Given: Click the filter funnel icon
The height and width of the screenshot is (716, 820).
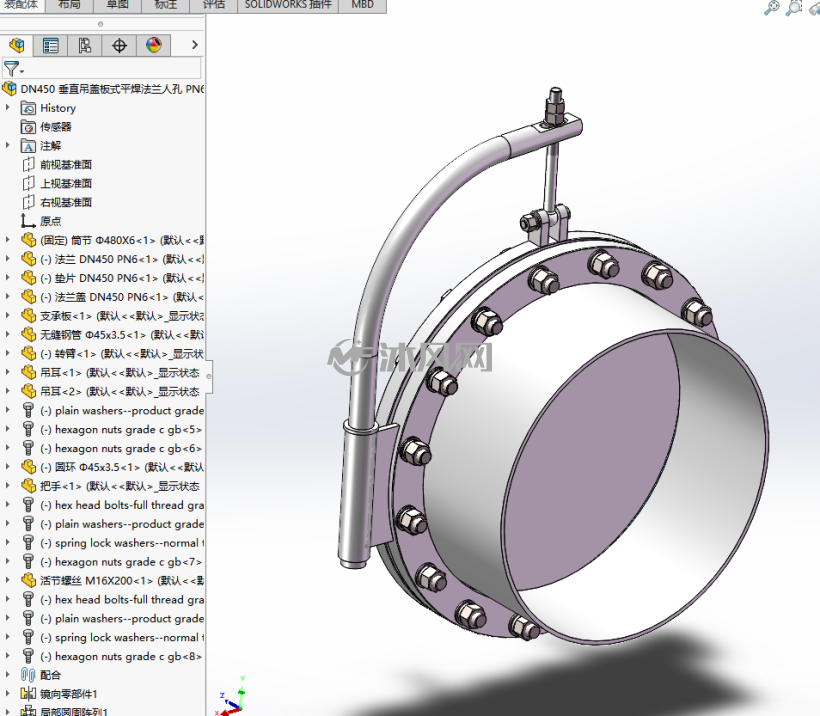Looking at the screenshot, I should (12, 68).
